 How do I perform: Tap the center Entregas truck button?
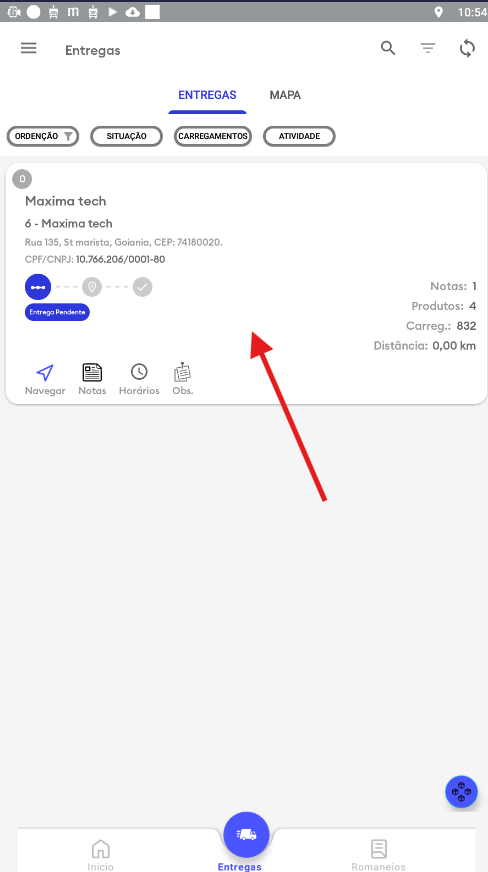(x=246, y=835)
